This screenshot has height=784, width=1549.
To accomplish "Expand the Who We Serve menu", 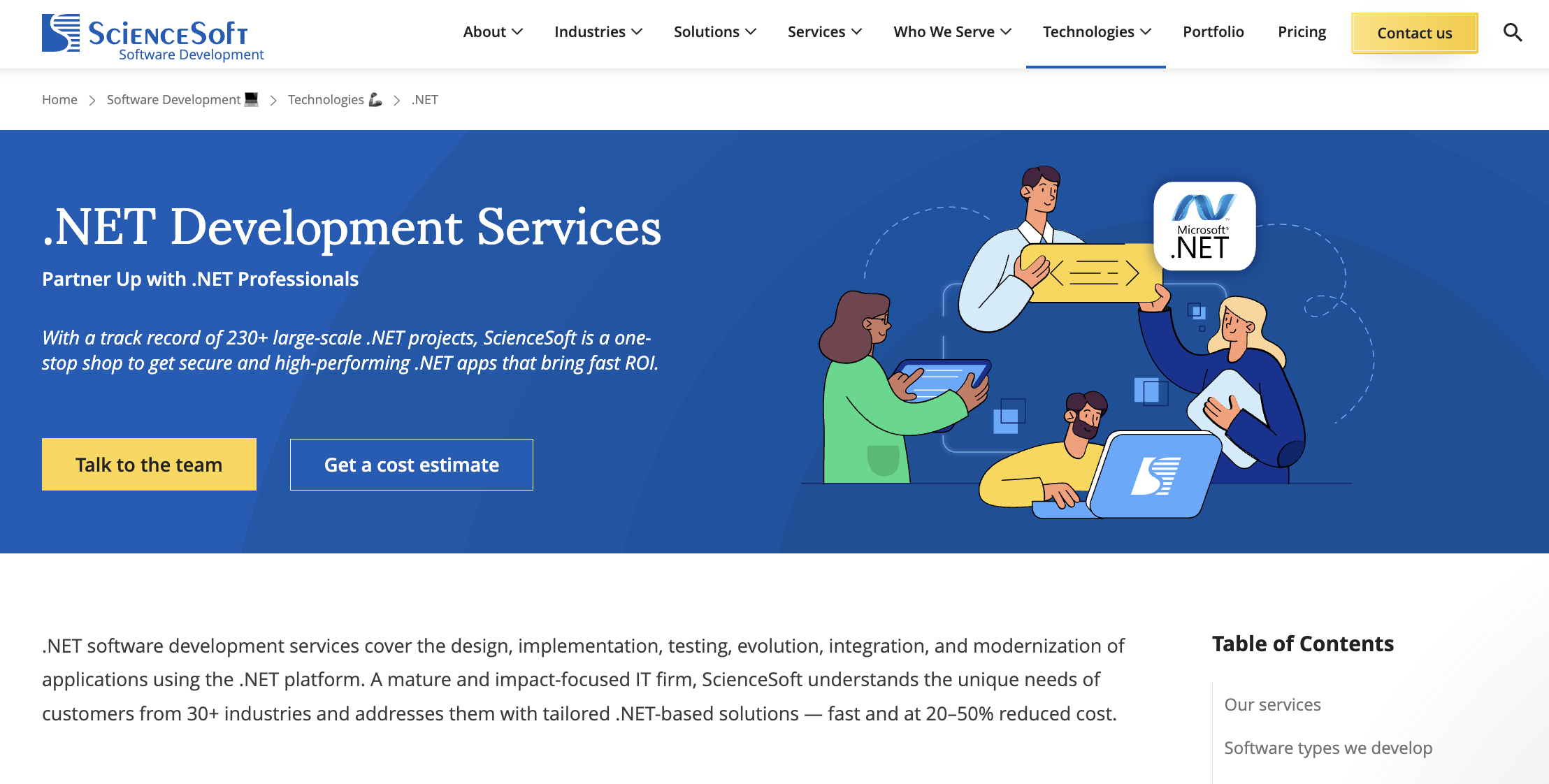I will tap(952, 31).
